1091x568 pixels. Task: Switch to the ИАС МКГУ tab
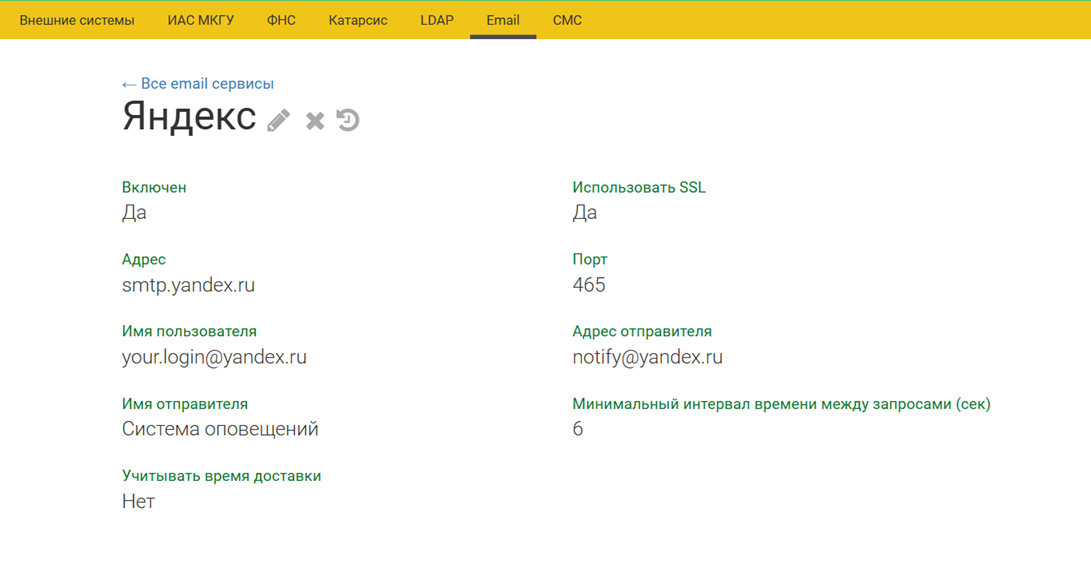pos(200,20)
